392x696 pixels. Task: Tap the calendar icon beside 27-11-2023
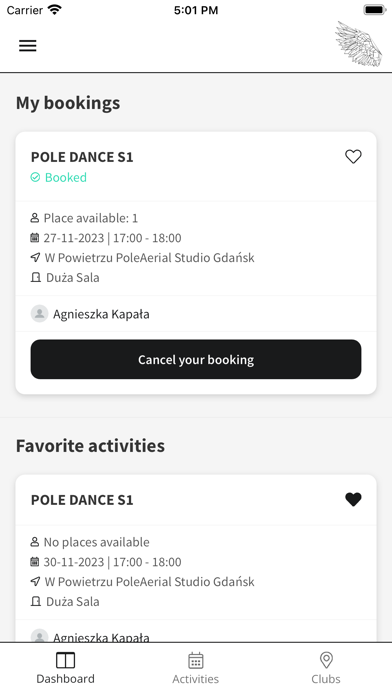(35, 238)
